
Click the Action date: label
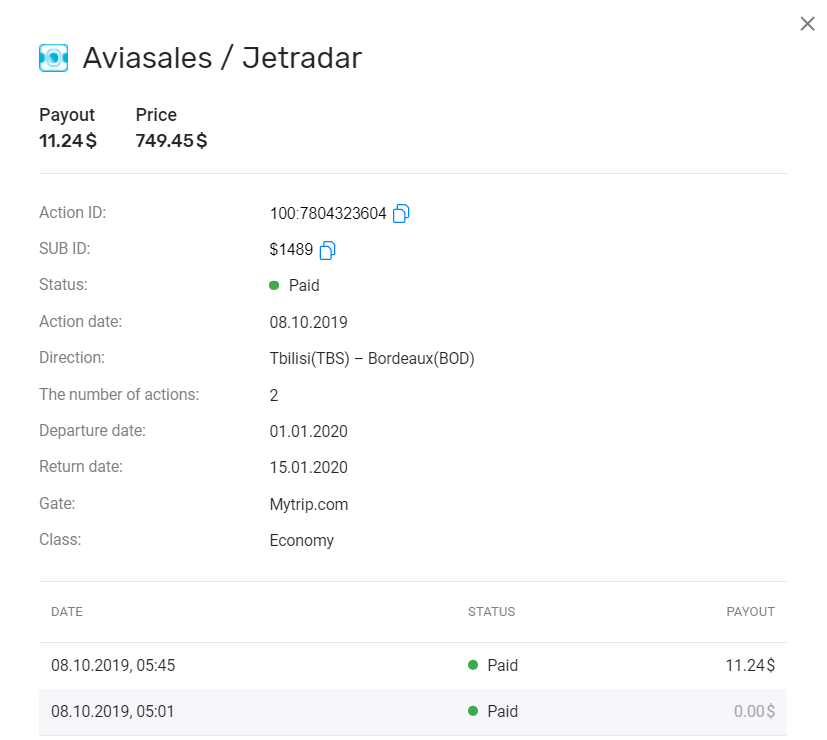pos(81,322)
